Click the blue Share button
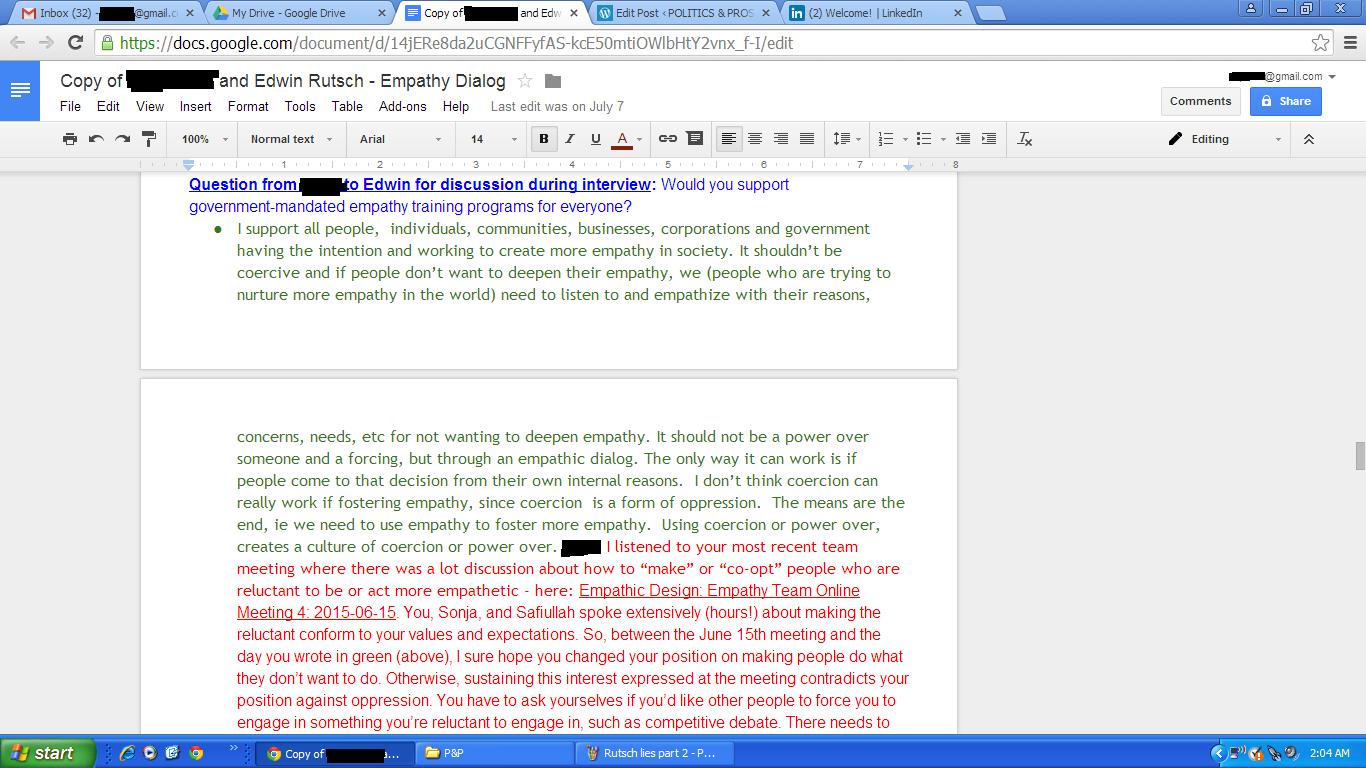 pos(1285,101)
